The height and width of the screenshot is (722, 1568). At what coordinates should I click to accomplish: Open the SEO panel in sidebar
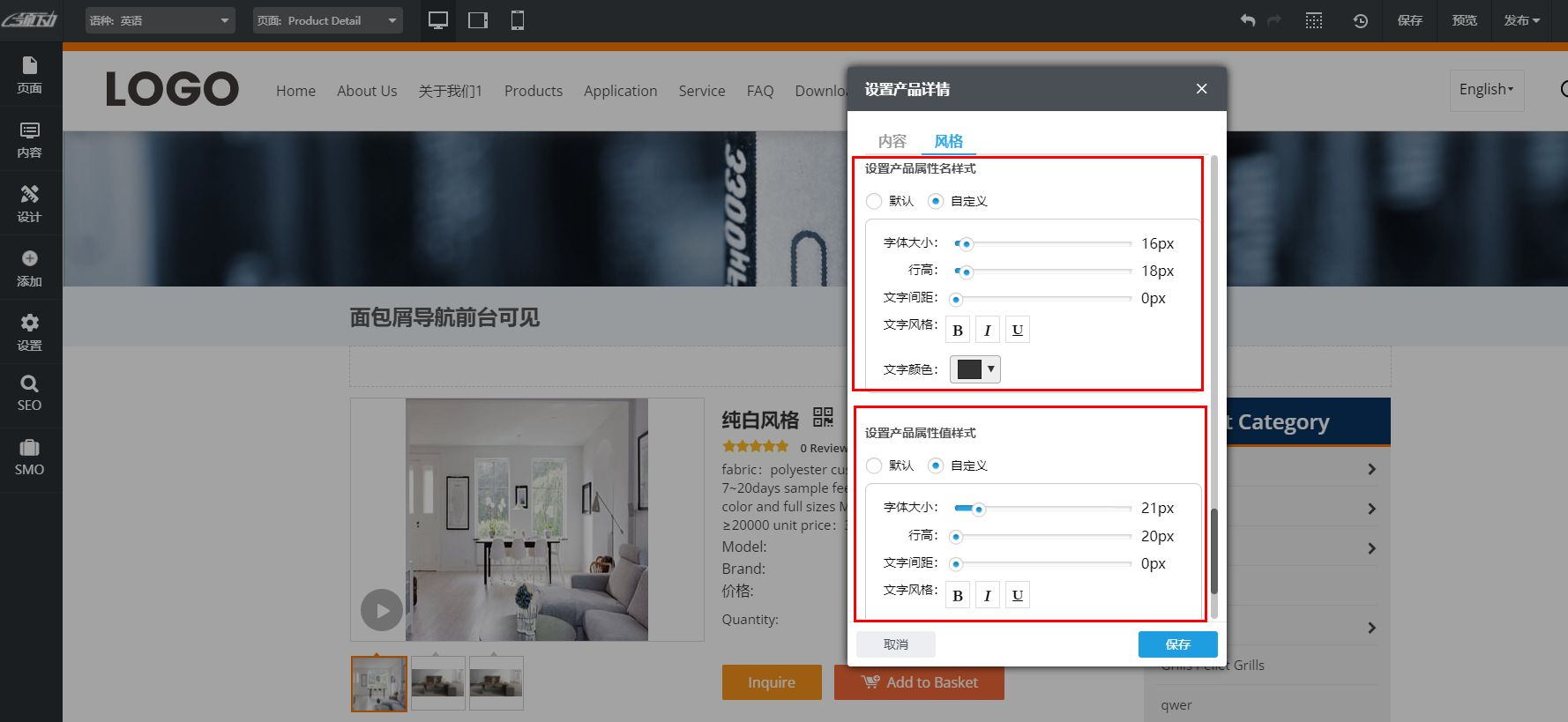tap(30, 393)
